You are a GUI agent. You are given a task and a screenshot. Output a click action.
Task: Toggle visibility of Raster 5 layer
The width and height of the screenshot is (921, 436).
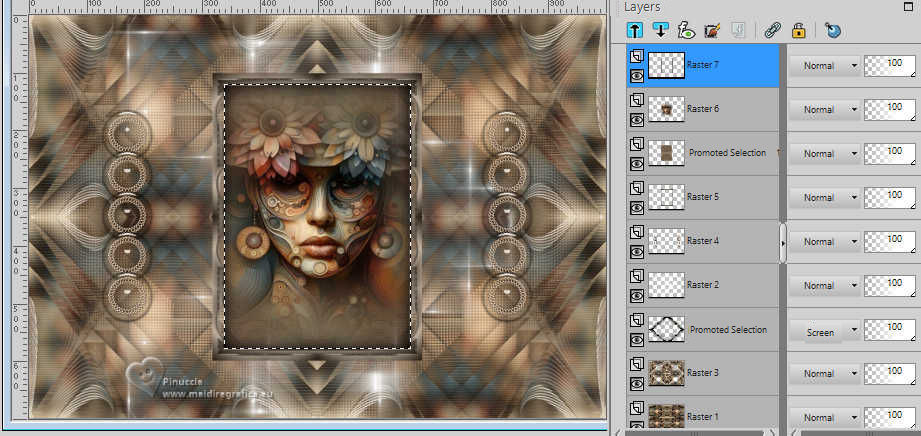[x=636, y=207]
